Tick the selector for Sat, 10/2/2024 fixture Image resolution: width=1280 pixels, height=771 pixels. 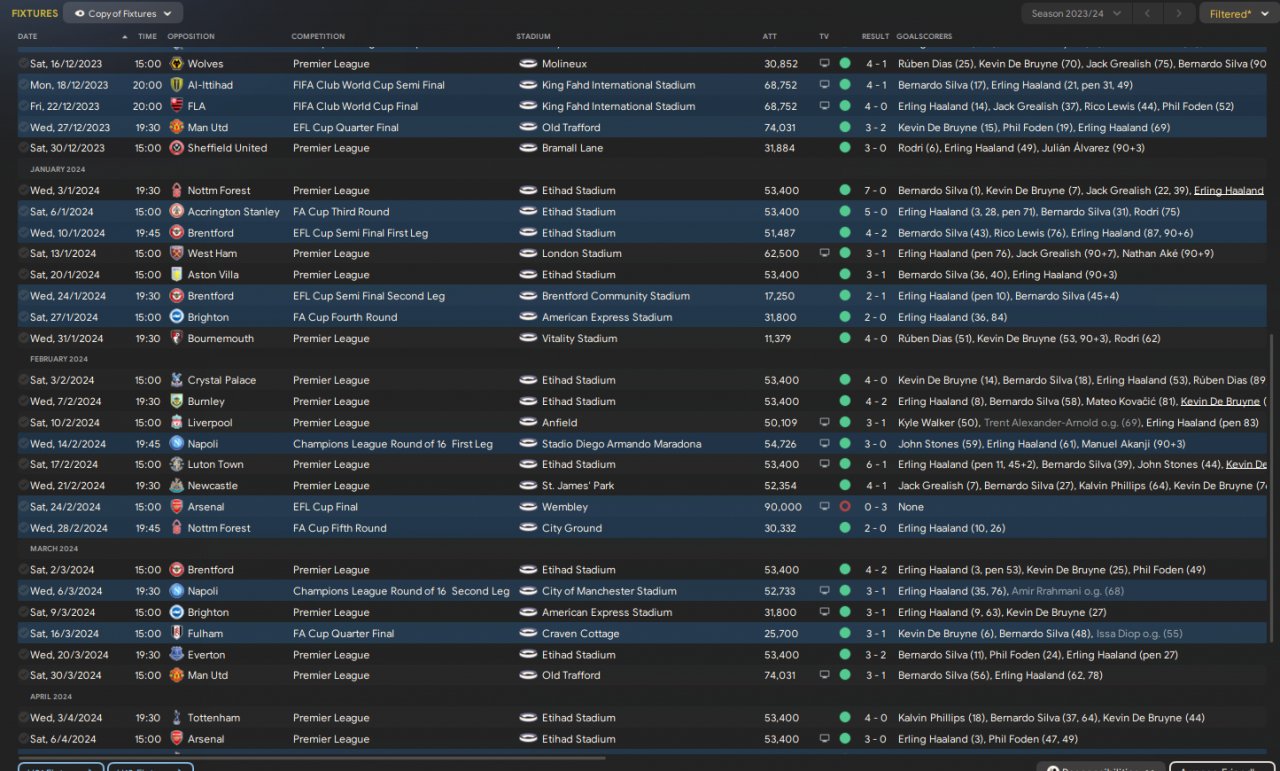coord(23,423)
